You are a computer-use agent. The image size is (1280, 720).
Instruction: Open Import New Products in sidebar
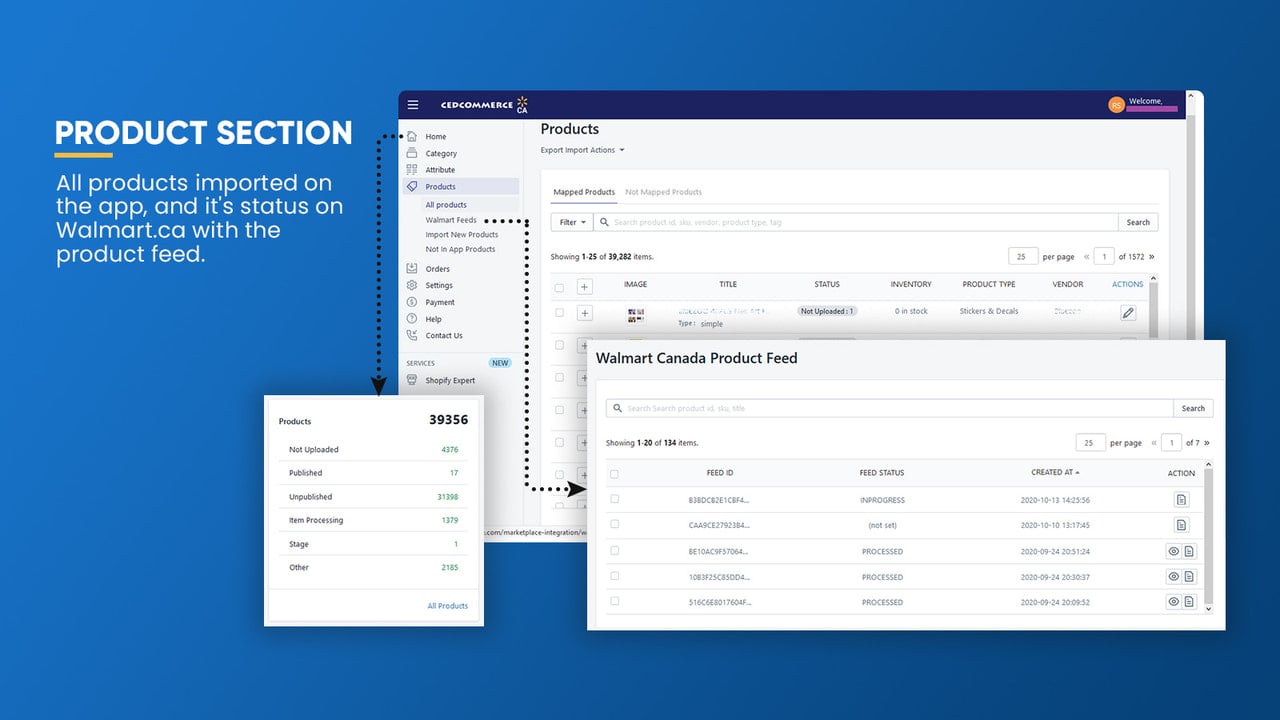click(462, 235)
